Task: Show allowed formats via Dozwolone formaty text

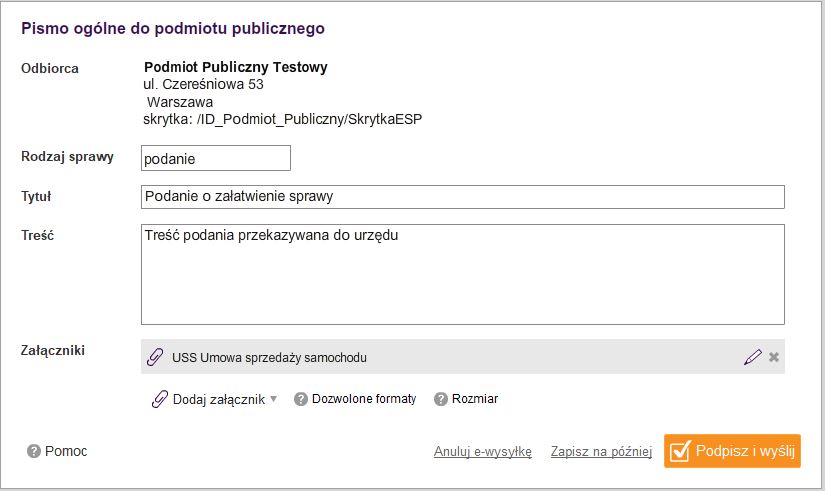Action: tap(364, 399)
